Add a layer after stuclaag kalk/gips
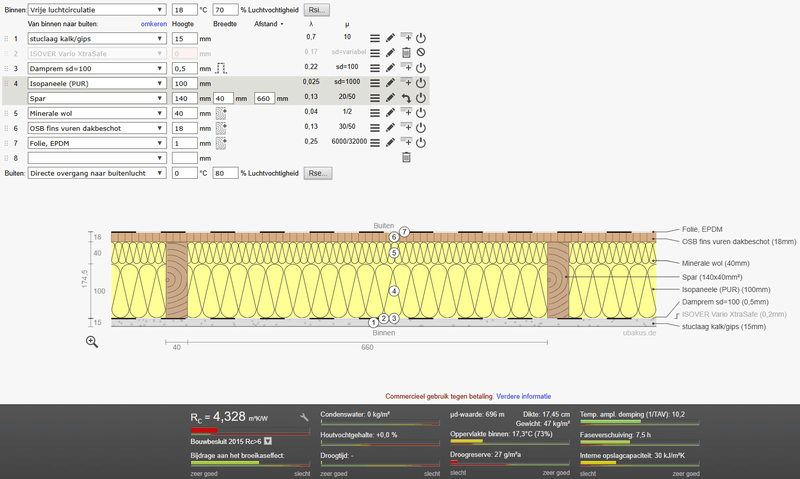The width and height of the screenshot is (800, 479). coord(406,37)
